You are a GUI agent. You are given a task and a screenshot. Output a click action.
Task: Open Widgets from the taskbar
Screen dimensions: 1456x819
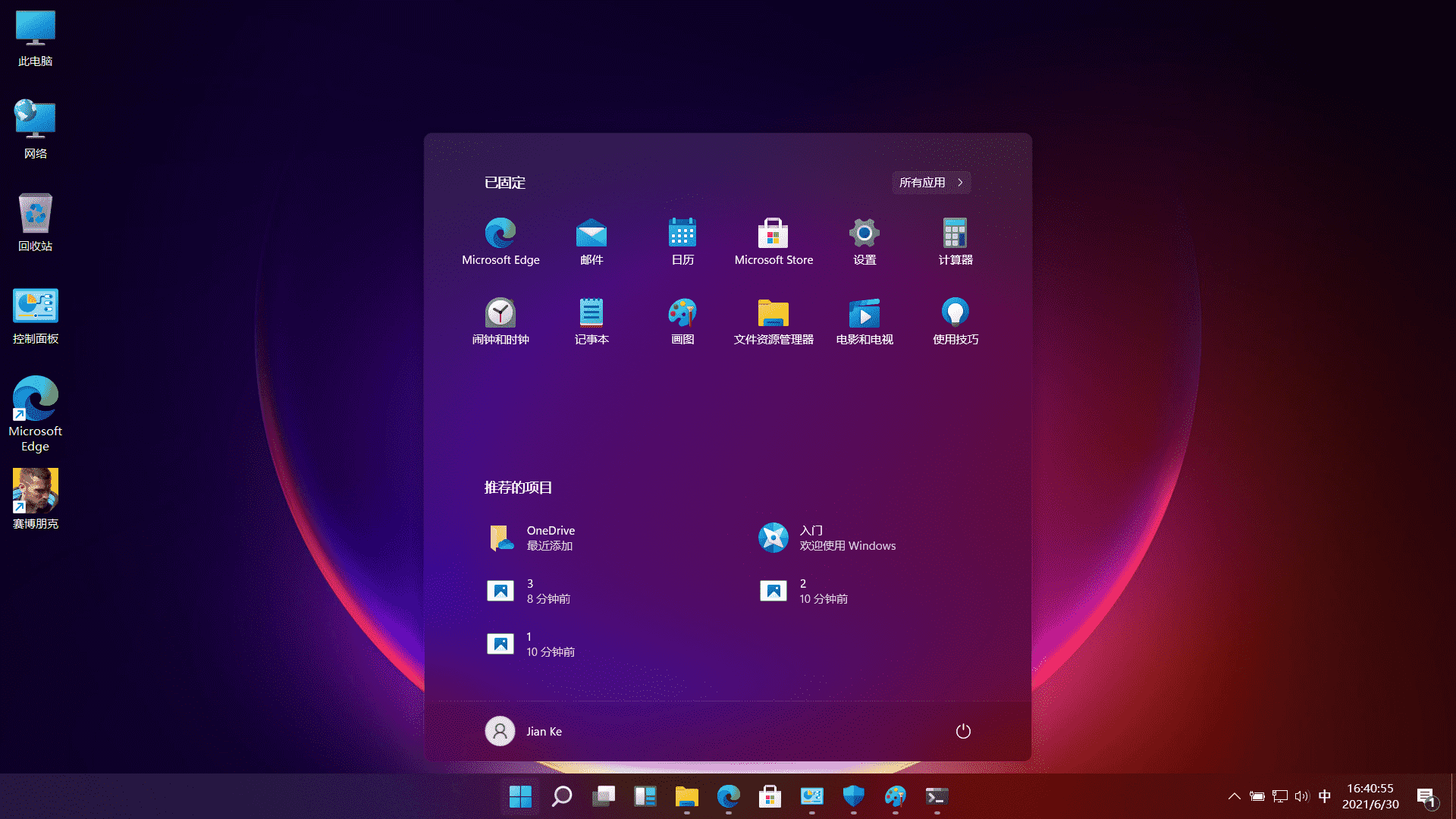pyautogui.click(x=645, y=796)
